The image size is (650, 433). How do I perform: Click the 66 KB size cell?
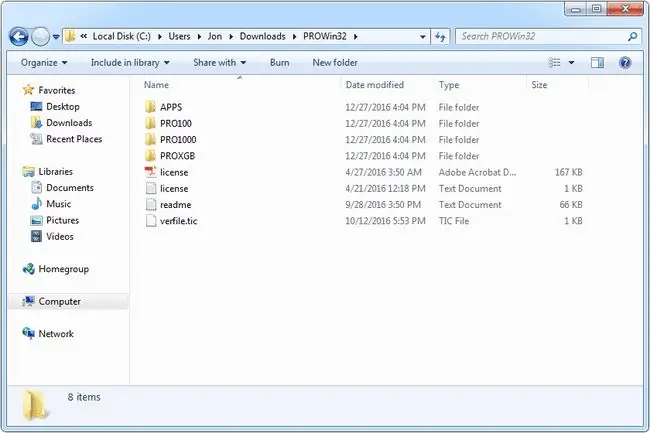(x=571, y=205)
